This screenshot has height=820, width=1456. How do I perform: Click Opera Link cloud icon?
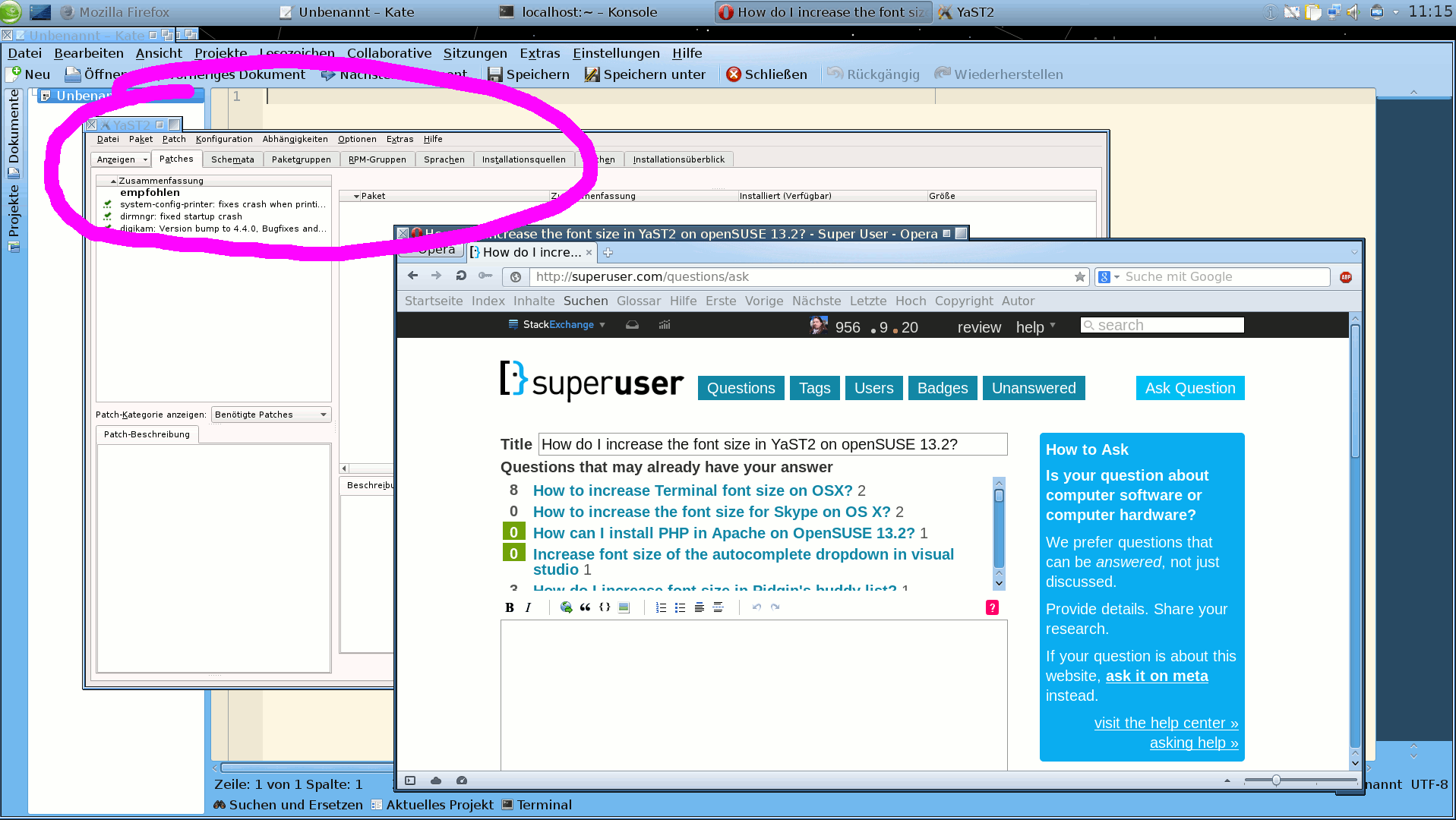pyautogui.click(x=436, y=781)
